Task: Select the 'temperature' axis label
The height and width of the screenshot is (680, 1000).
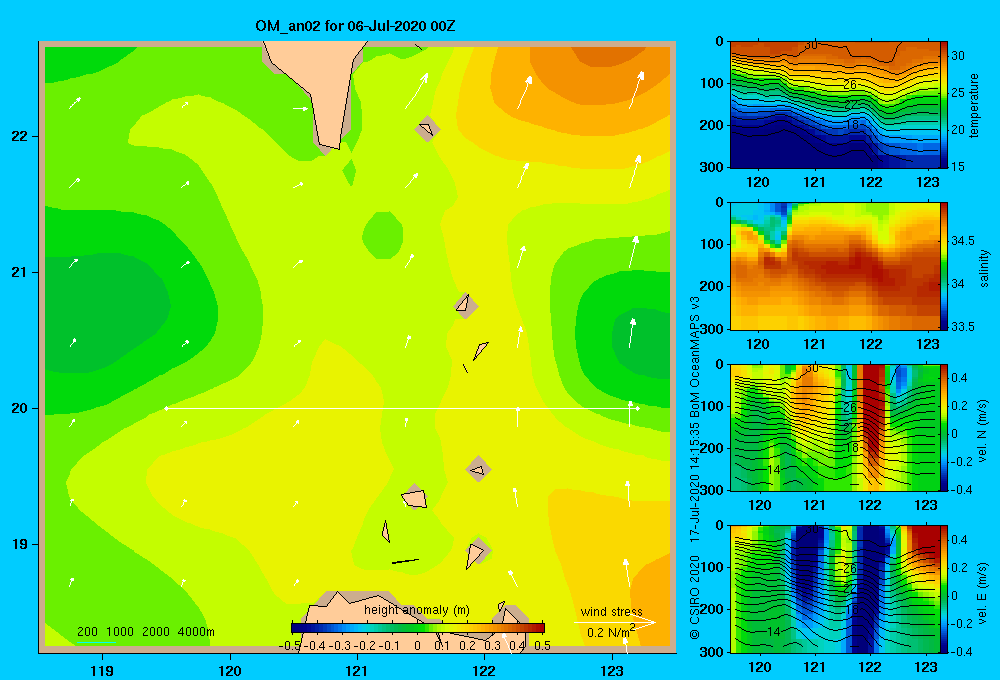Action: tap(974, 105)
